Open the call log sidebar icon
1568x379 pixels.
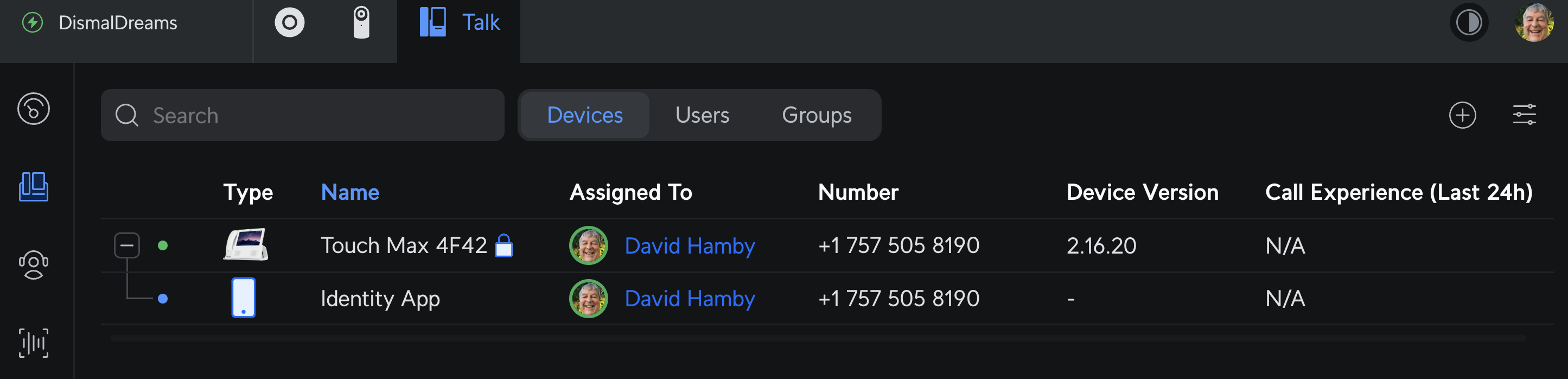[x=34, y=109]
